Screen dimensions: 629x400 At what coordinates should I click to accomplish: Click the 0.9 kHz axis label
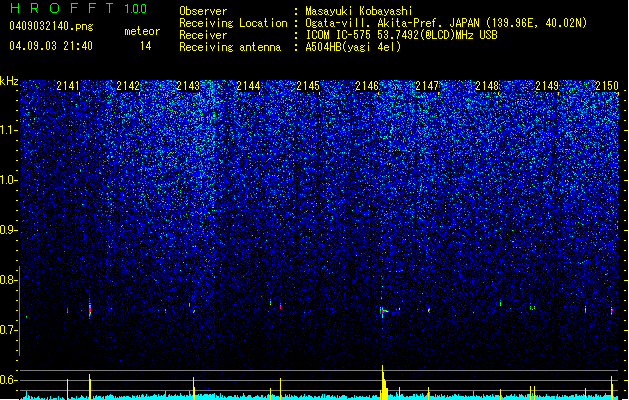point(8,230)
